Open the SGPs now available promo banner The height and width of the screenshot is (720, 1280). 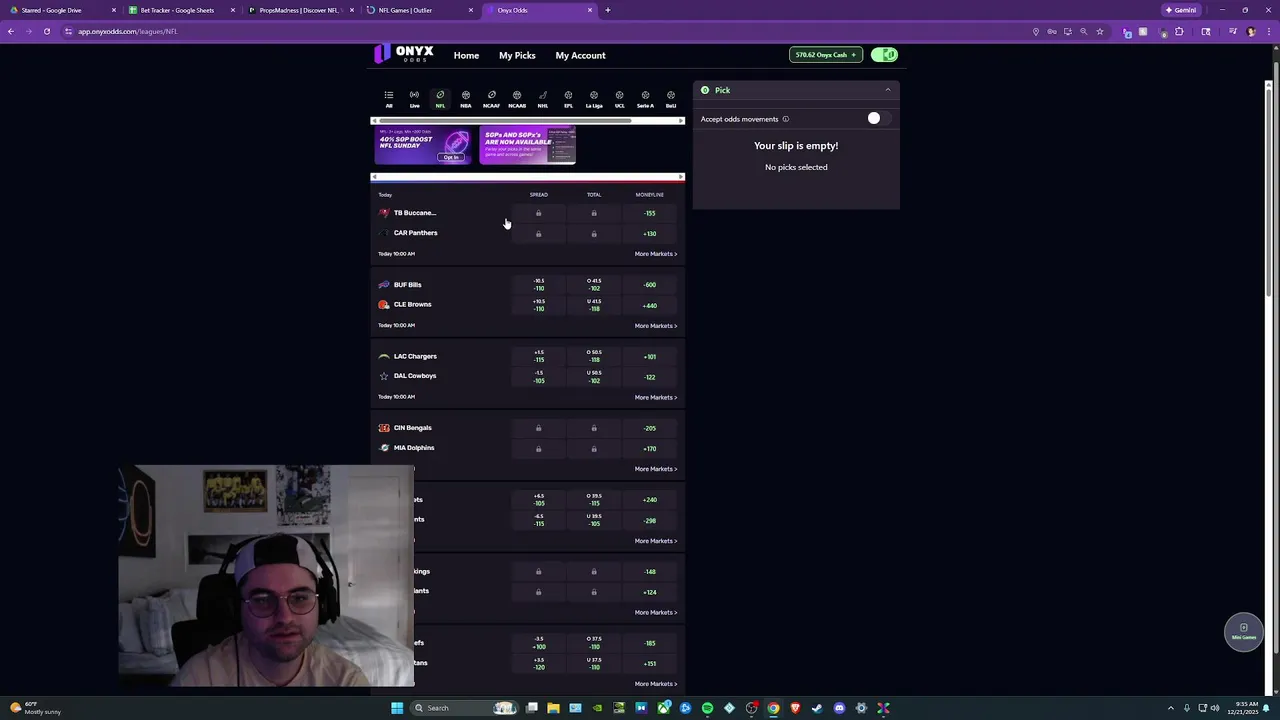pos(527,145)
